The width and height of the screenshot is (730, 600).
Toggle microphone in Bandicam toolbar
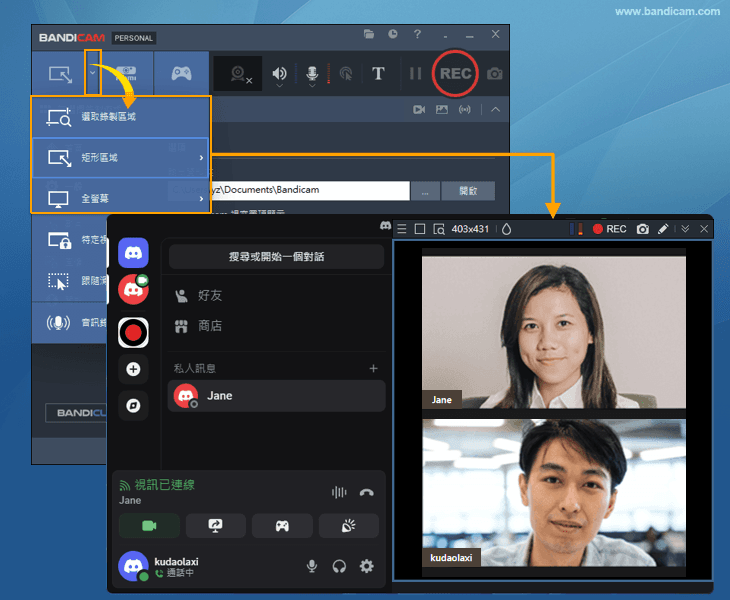tap(312, 74)
